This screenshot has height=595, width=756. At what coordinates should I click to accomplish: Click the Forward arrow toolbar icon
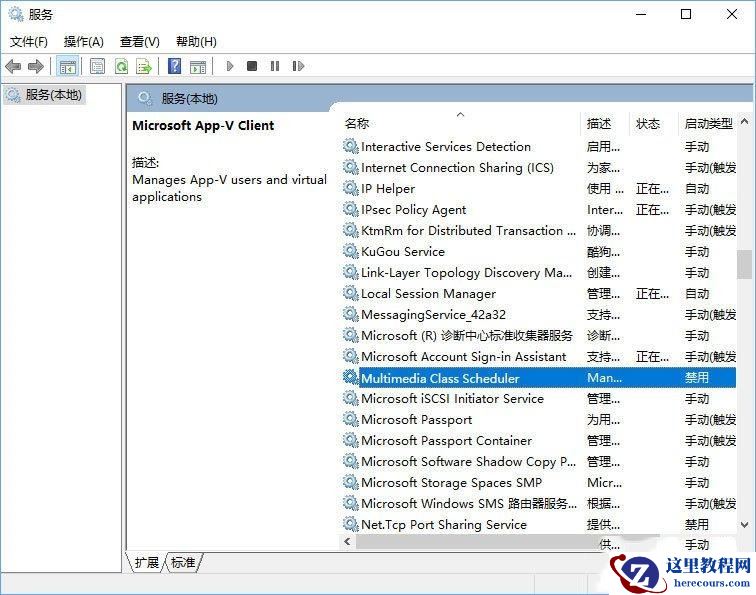36,66
